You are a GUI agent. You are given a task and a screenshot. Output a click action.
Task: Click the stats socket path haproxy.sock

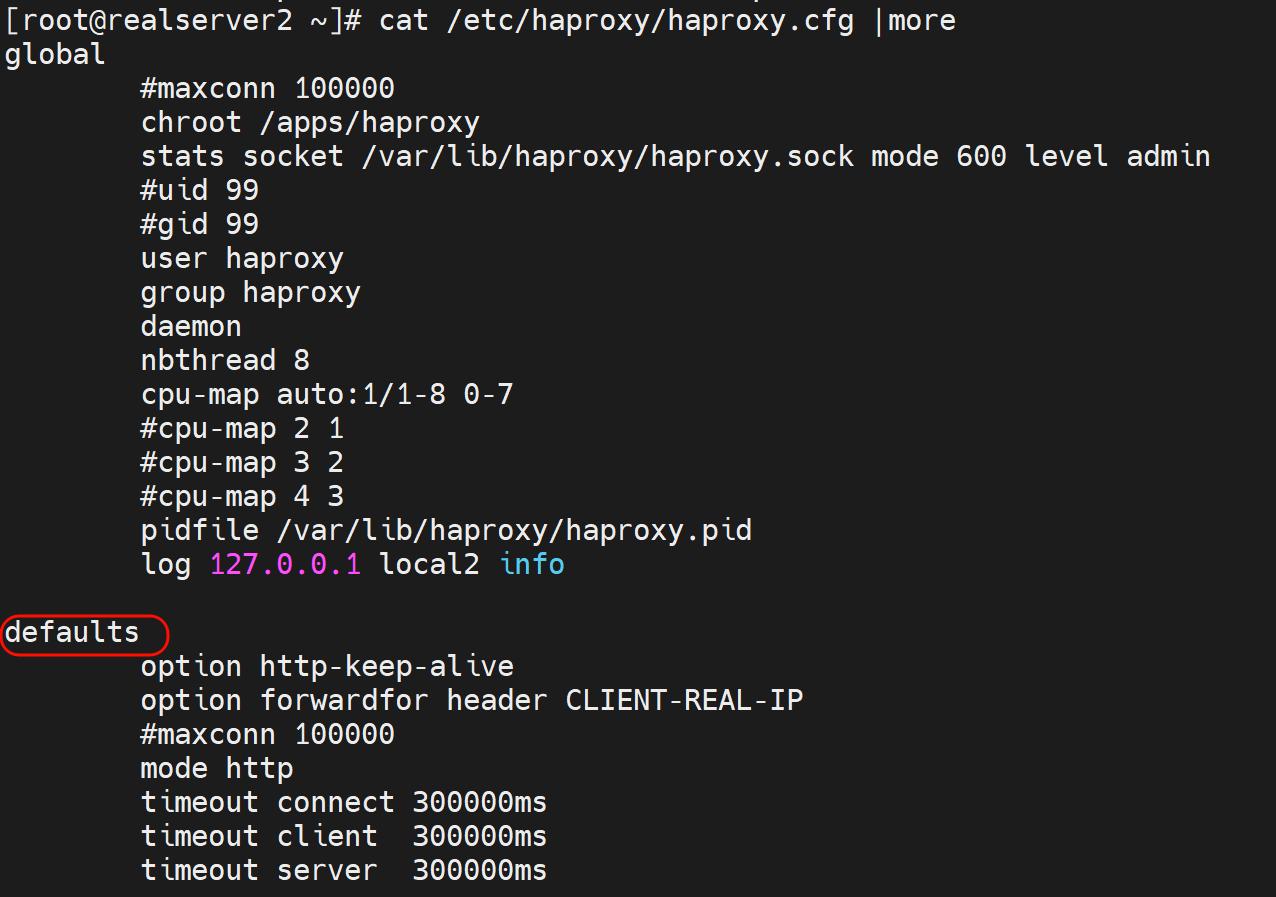(x=607, y=157)
